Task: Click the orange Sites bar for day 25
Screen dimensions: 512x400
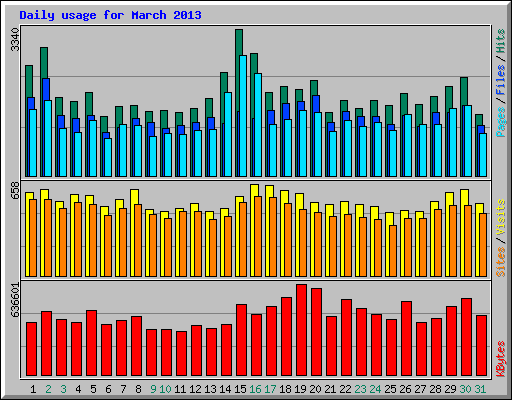Action: (x=393, y=251)
